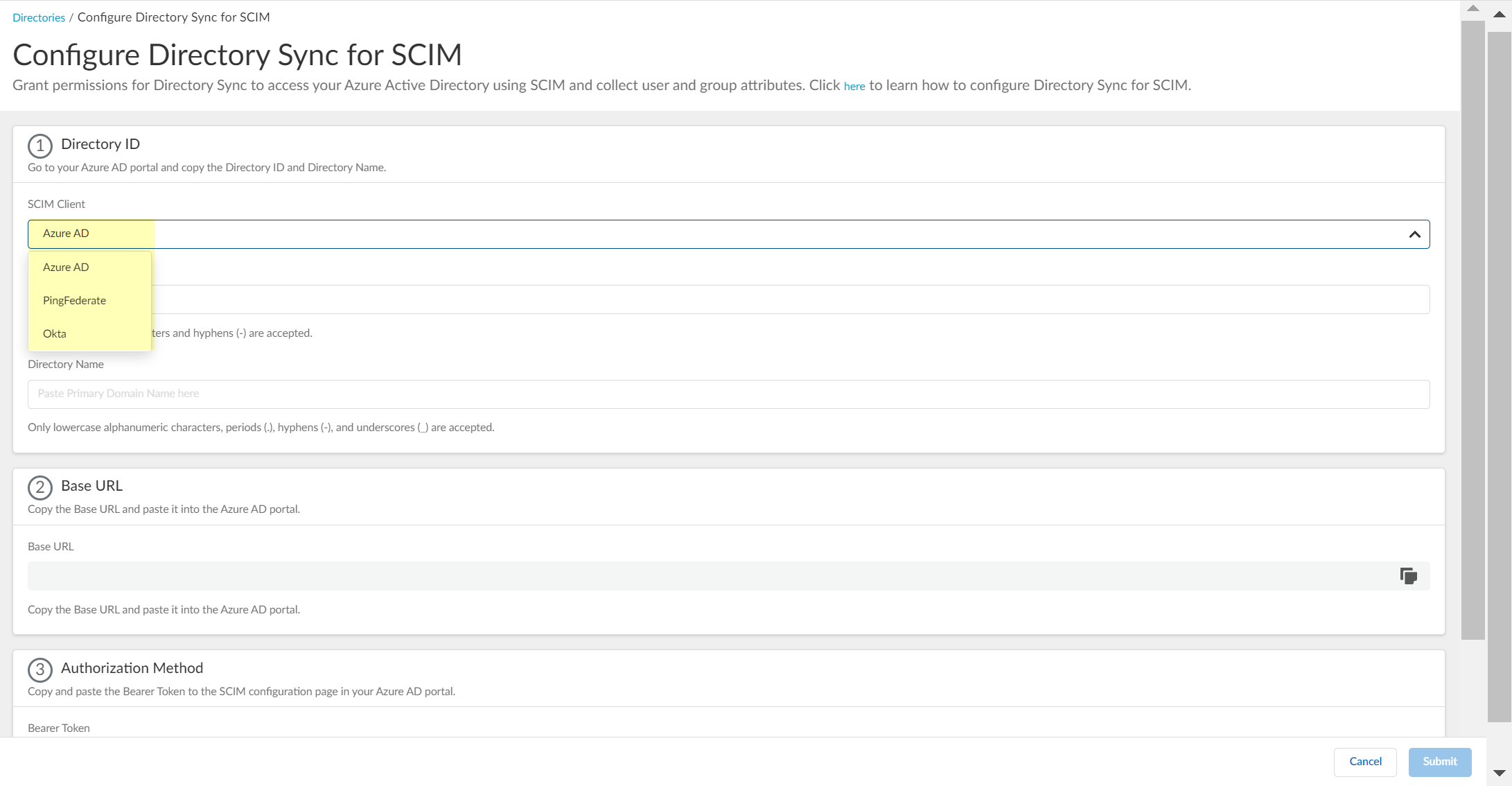Pick Okta from the SCIM Client list

tap(55, 334)
